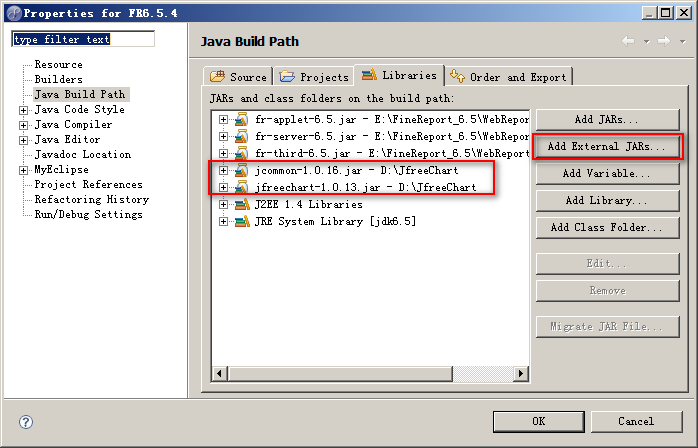
Task: Open the forward history dropdown arrow
Action: pos(682,42)
